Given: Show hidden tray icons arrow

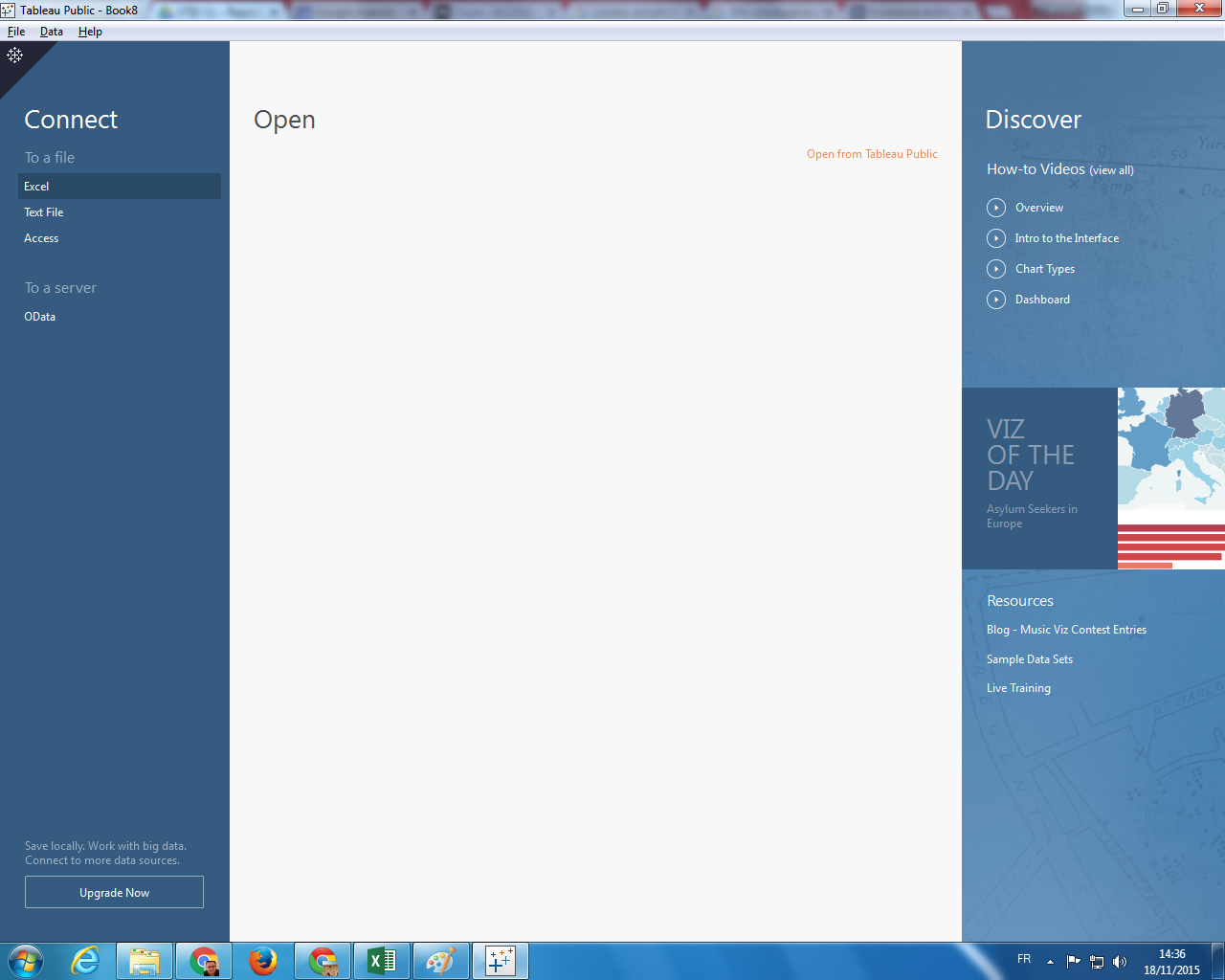Looking at the screenshot, I should point(1050,962).
